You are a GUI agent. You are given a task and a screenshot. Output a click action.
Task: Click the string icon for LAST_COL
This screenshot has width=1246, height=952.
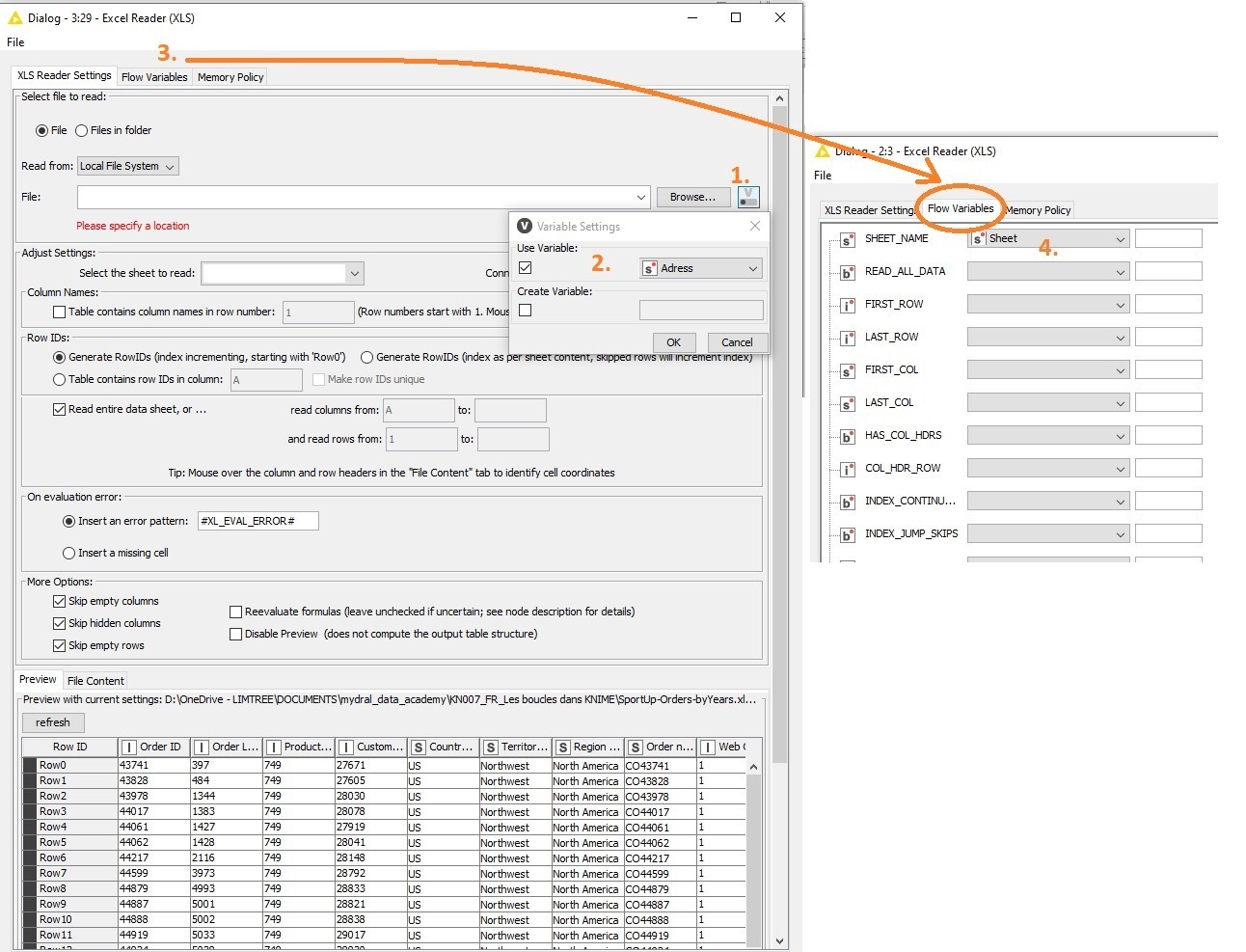pos(848,404)
